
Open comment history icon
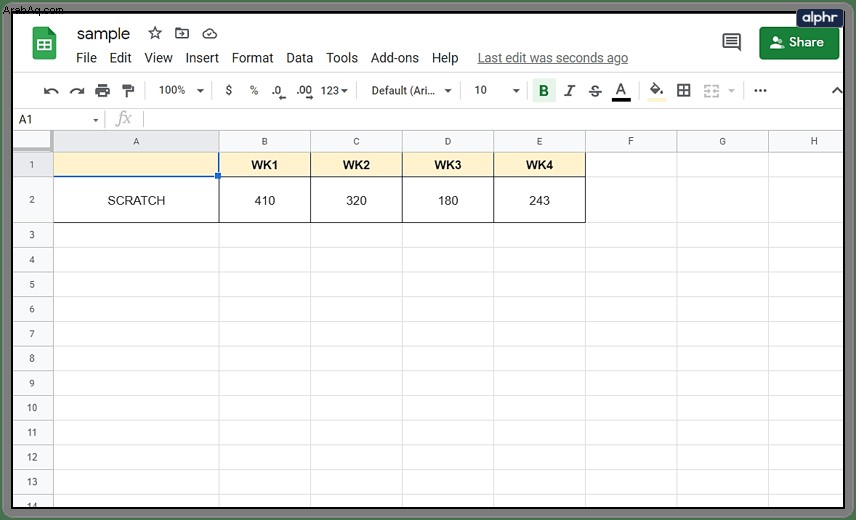(732, 42)
